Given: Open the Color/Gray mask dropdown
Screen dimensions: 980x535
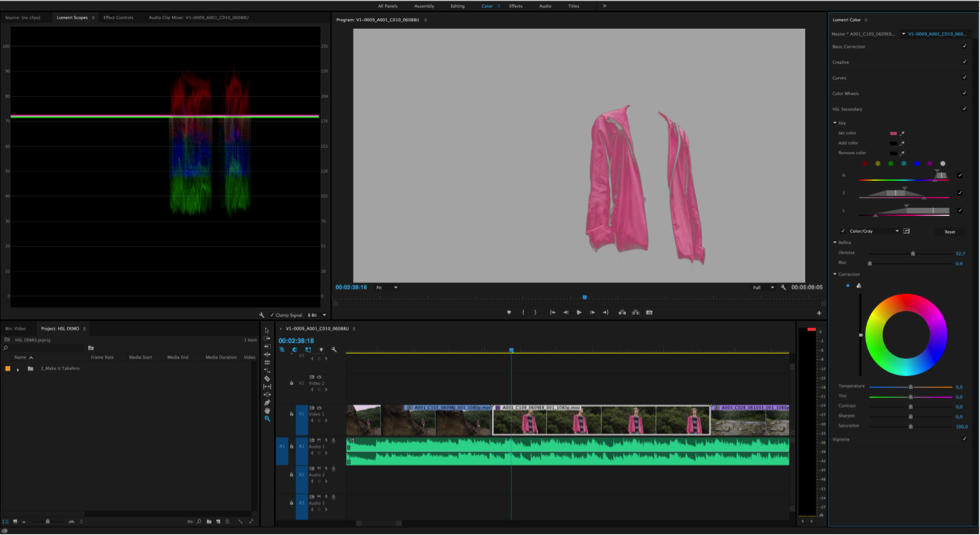Looking at the screenshot, I should [896, 231].
